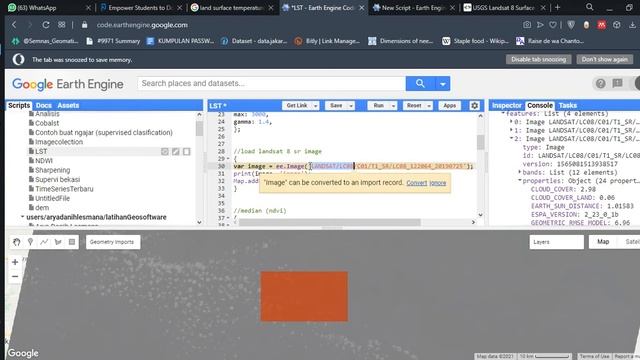Go back to previous page

(x=14, y=25)
